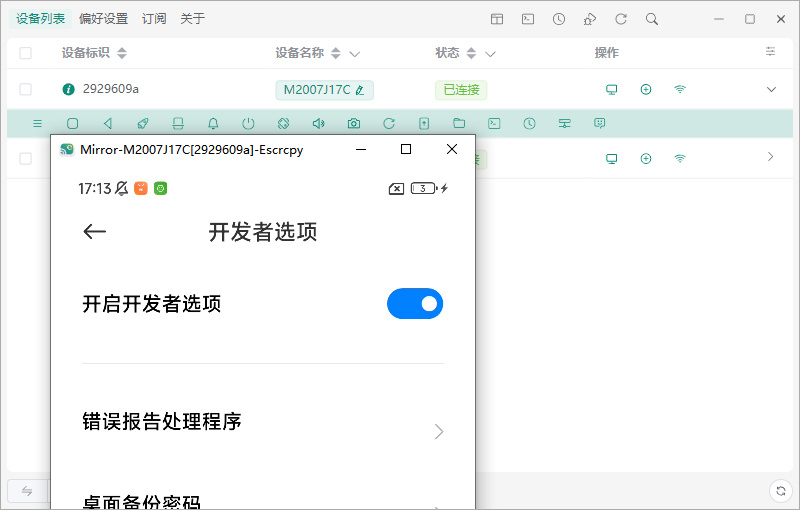800x510 pixels.
Task: Open 错误报告处理程序 in Mirror window
Action: [x=263, y=422]
